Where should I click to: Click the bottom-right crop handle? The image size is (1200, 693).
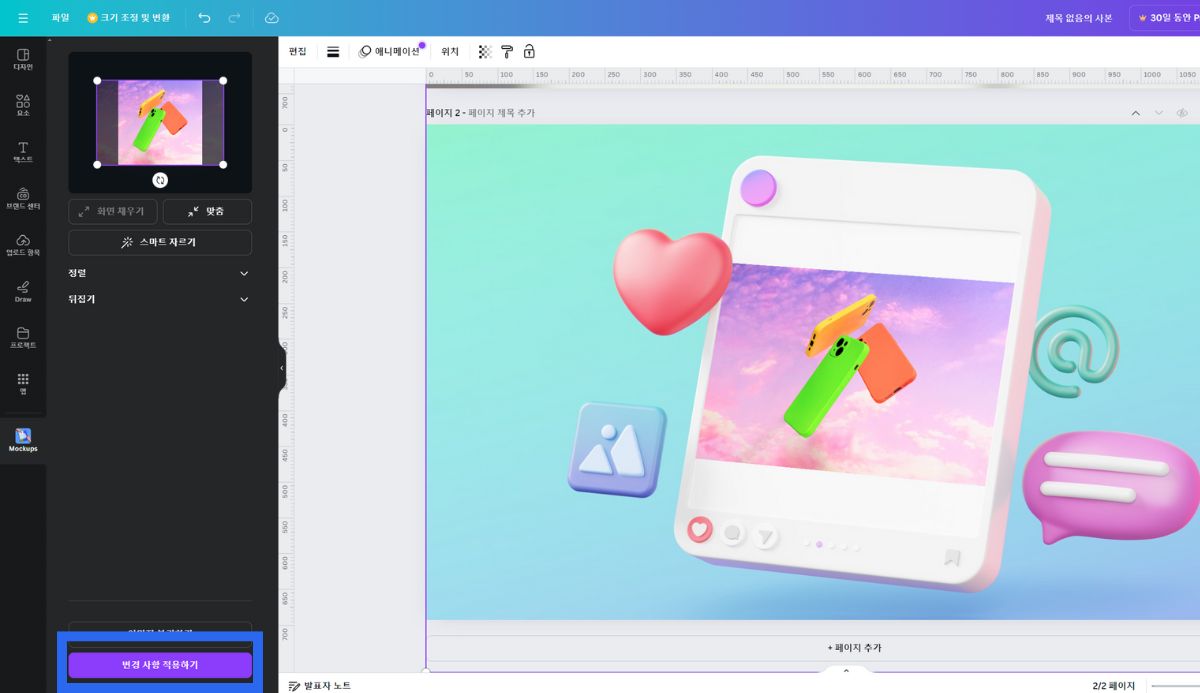pyautogui.click(x=223, y=165)
